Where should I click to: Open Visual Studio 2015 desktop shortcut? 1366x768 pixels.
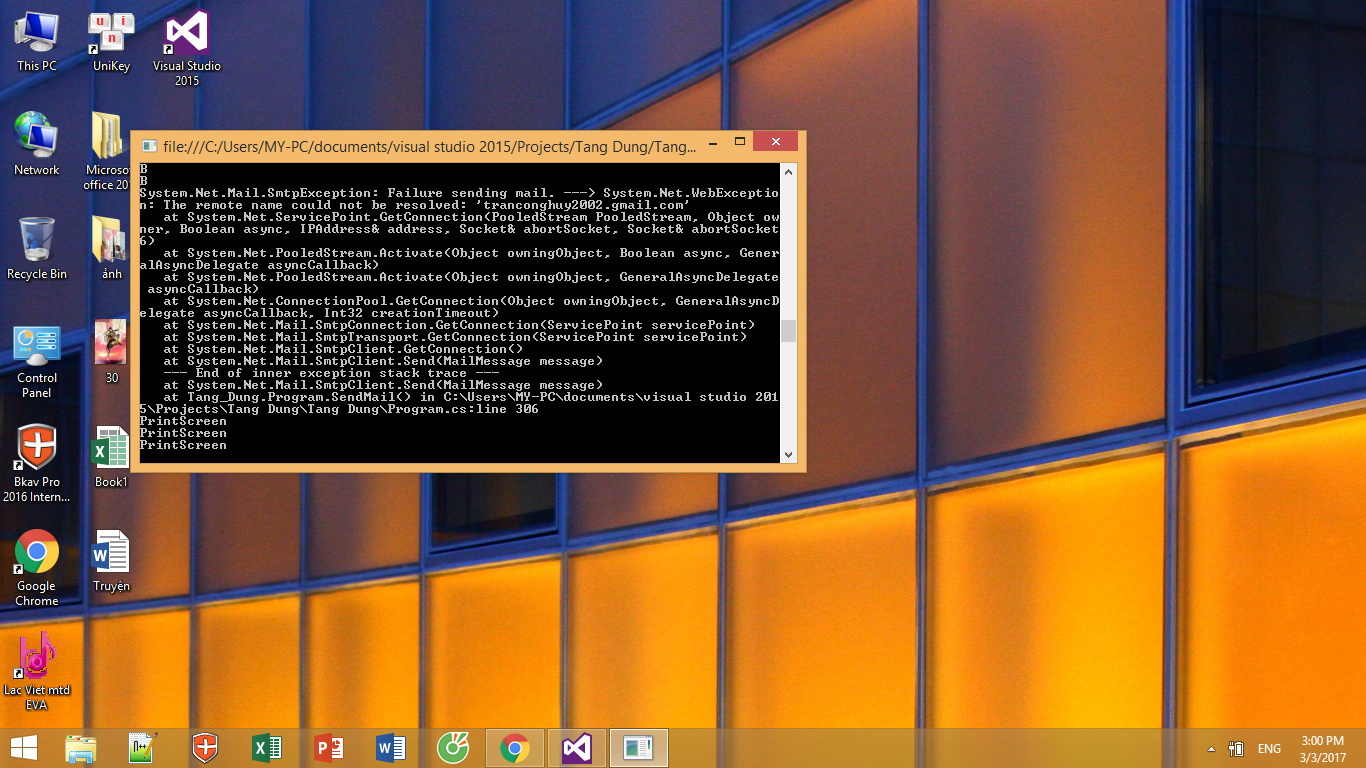point(186,36)
